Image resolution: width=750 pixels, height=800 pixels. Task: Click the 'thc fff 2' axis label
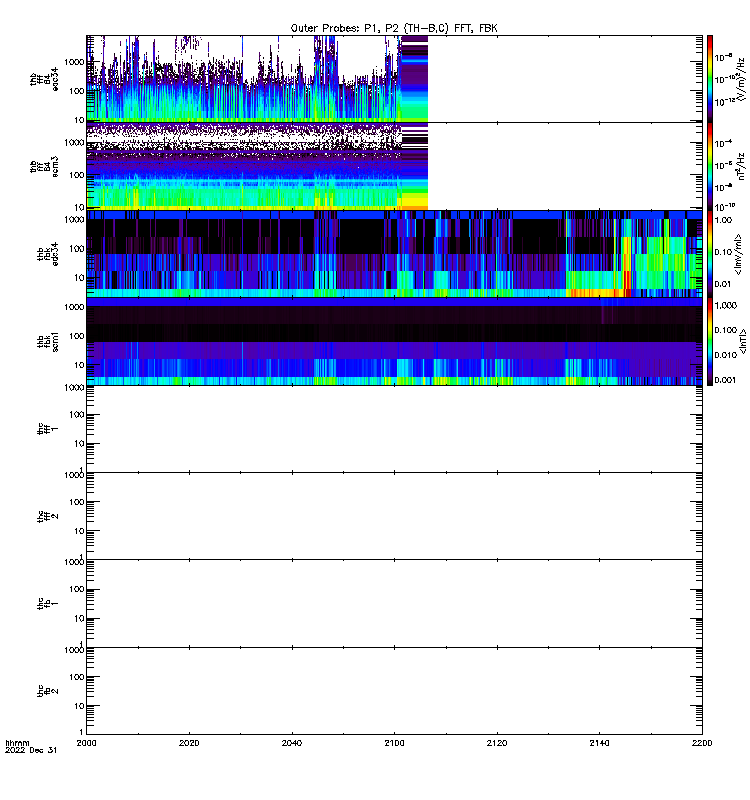pos(48,516)
